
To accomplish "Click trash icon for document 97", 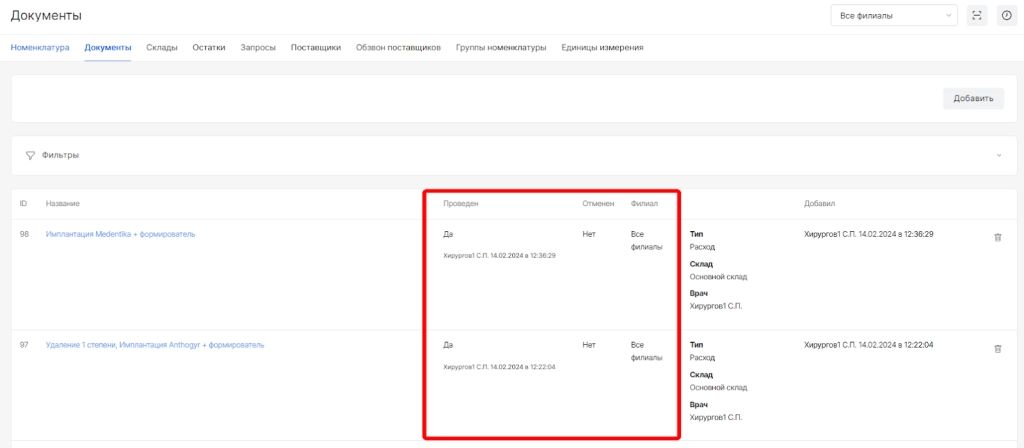I will 996,348.
